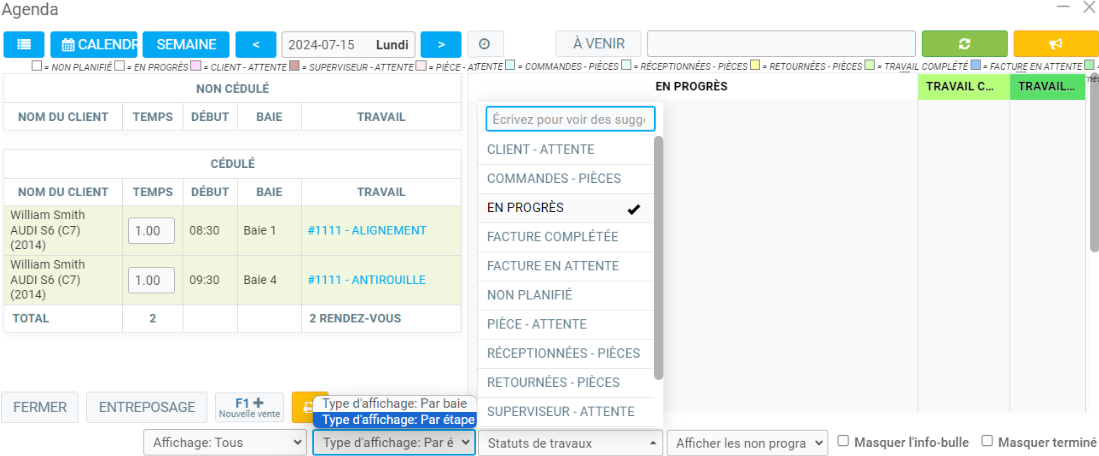Click the green refresh button
The height and width of the screenshot is (456, 1099).
point(964,45)
